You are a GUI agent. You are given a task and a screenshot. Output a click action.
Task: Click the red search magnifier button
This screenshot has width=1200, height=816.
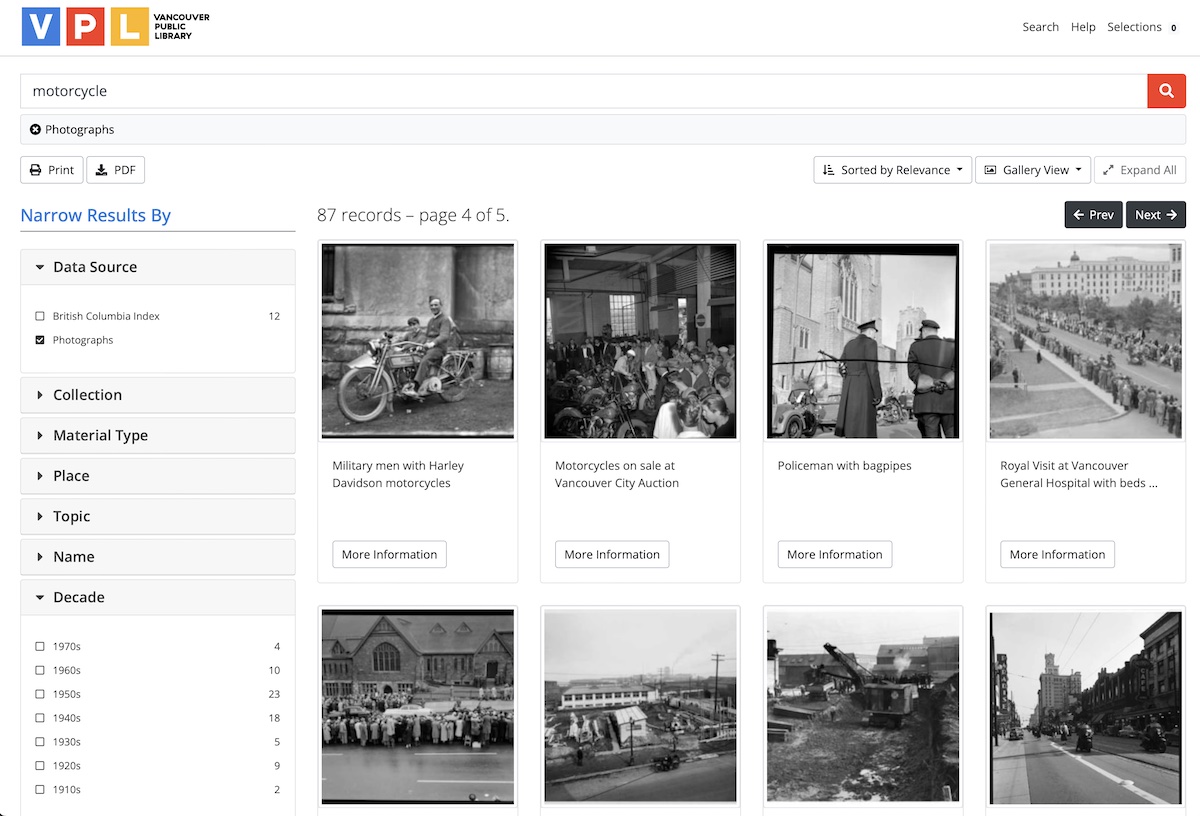(x=1166, y=91)
